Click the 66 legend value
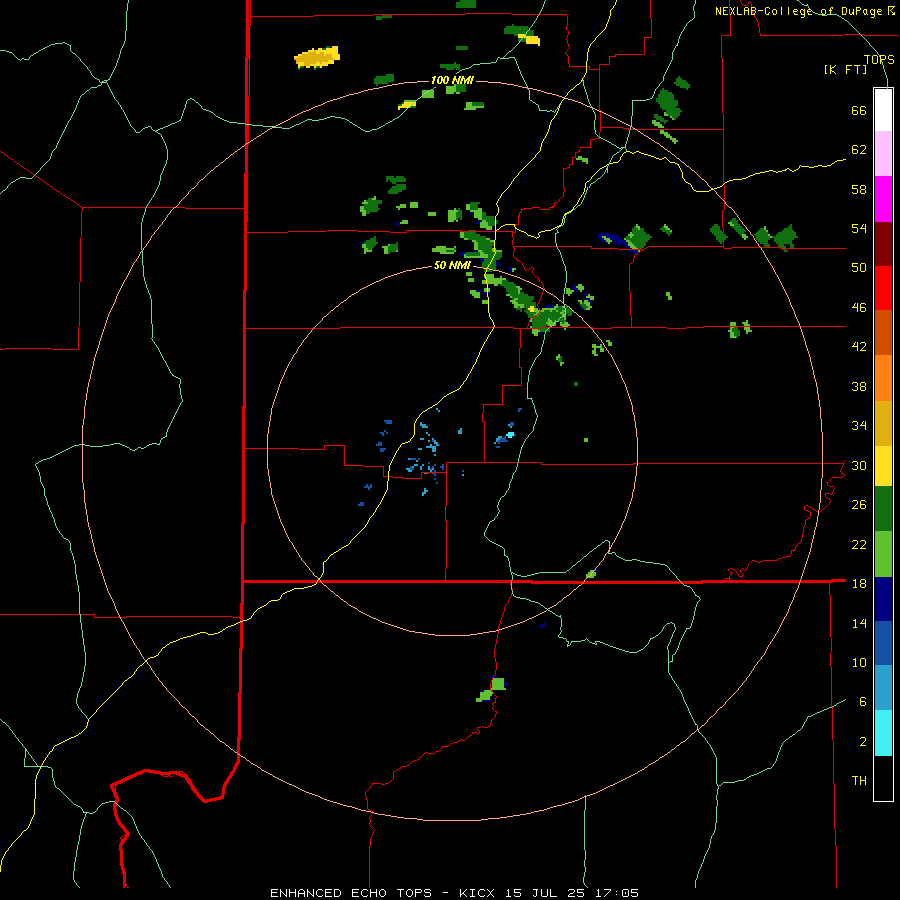Screen dimensions: 900x900 coord(859,111)
